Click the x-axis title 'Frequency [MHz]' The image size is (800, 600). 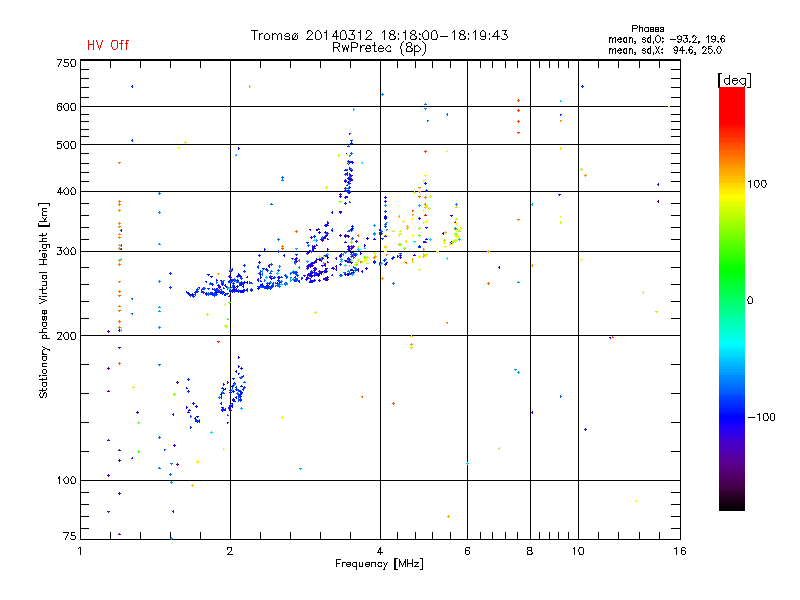pyautogui.click(x=379, y=564)
